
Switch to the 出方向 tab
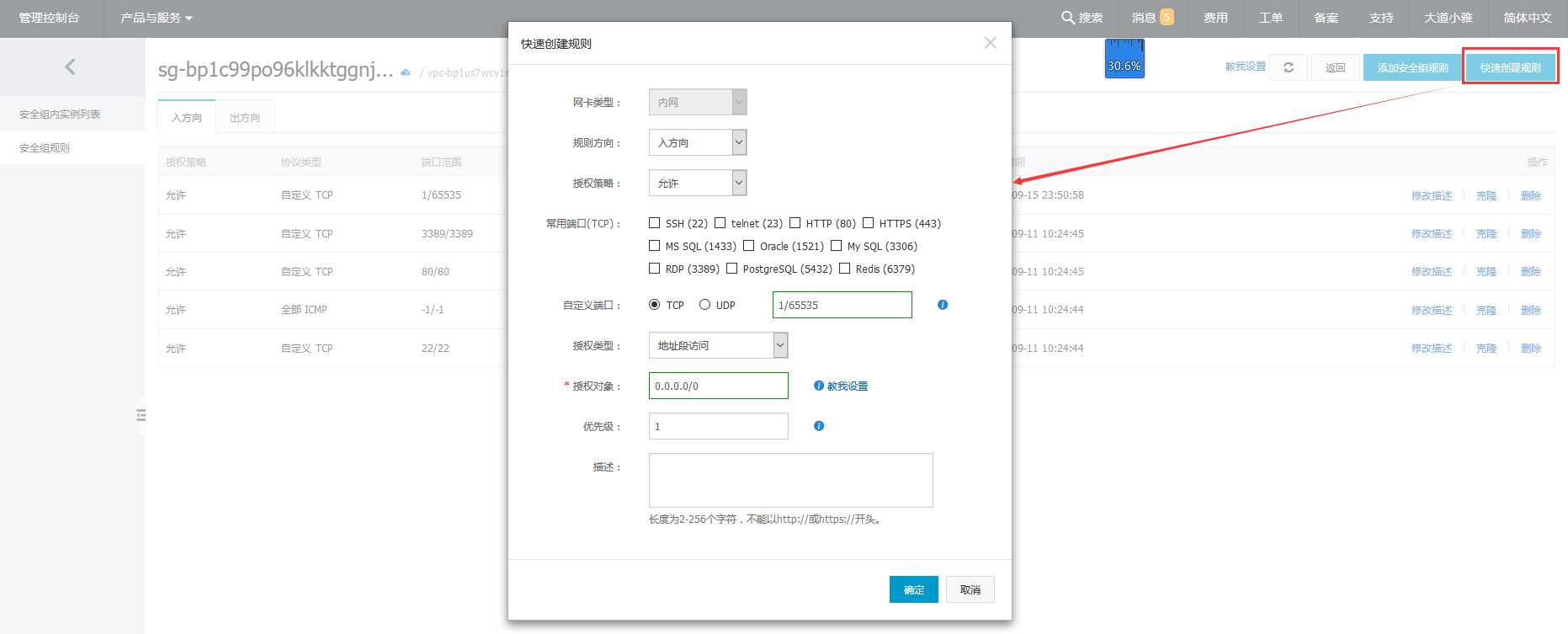click(x=245, y=117)
